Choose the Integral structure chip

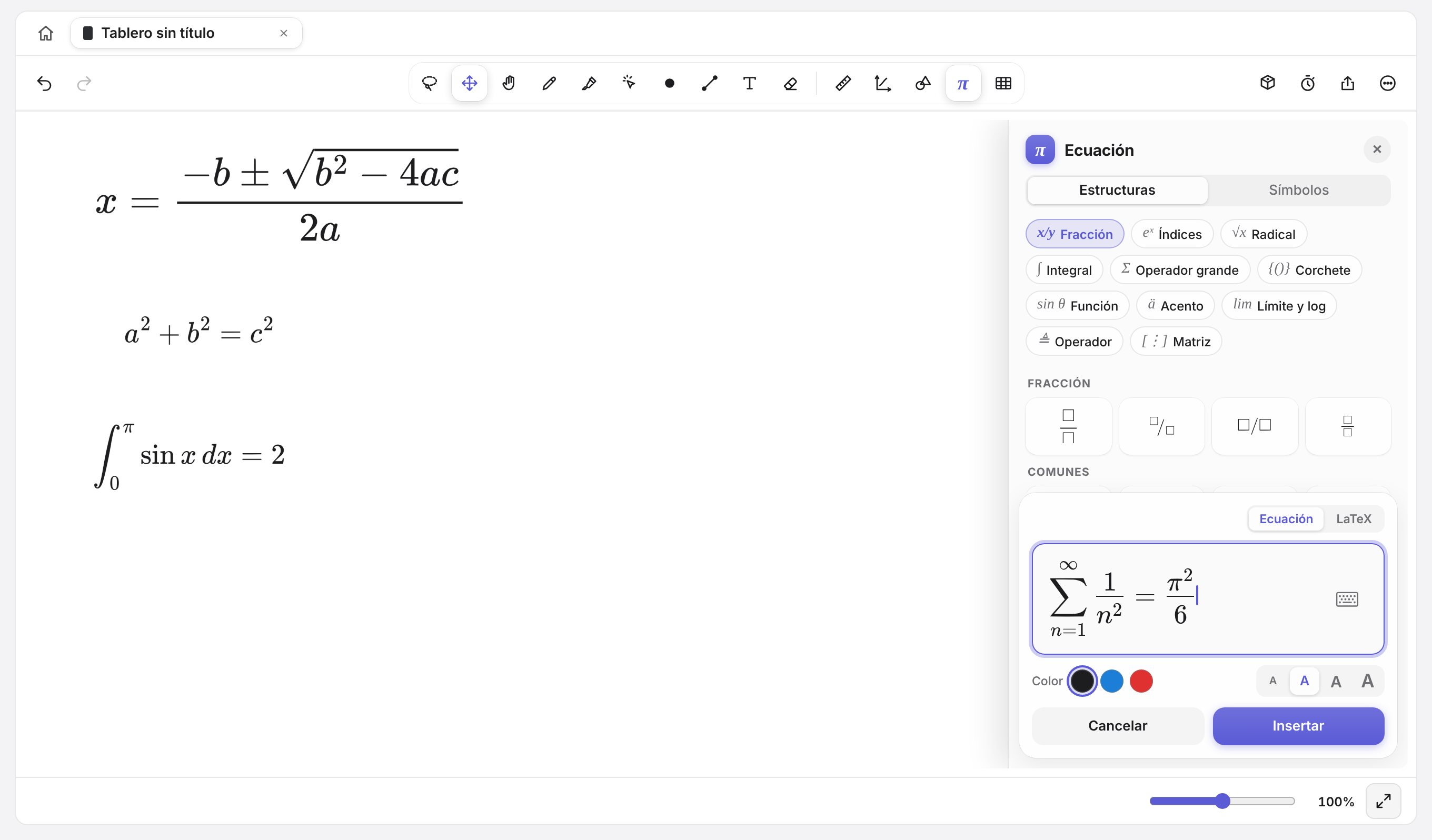click(x=1065, y=270)
